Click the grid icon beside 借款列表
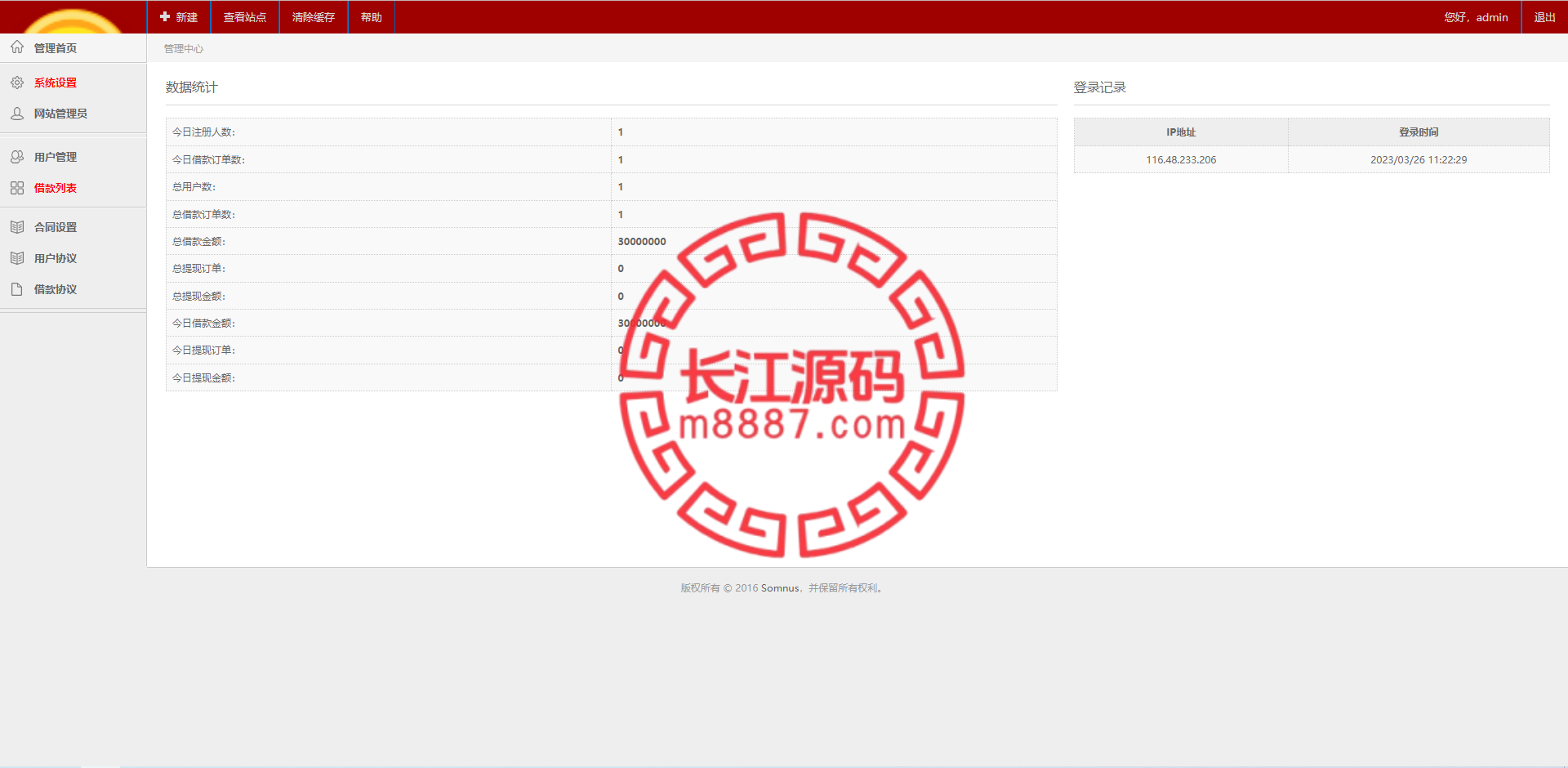The height and width of the screenshot is (768, 1568). coord(17,188)
